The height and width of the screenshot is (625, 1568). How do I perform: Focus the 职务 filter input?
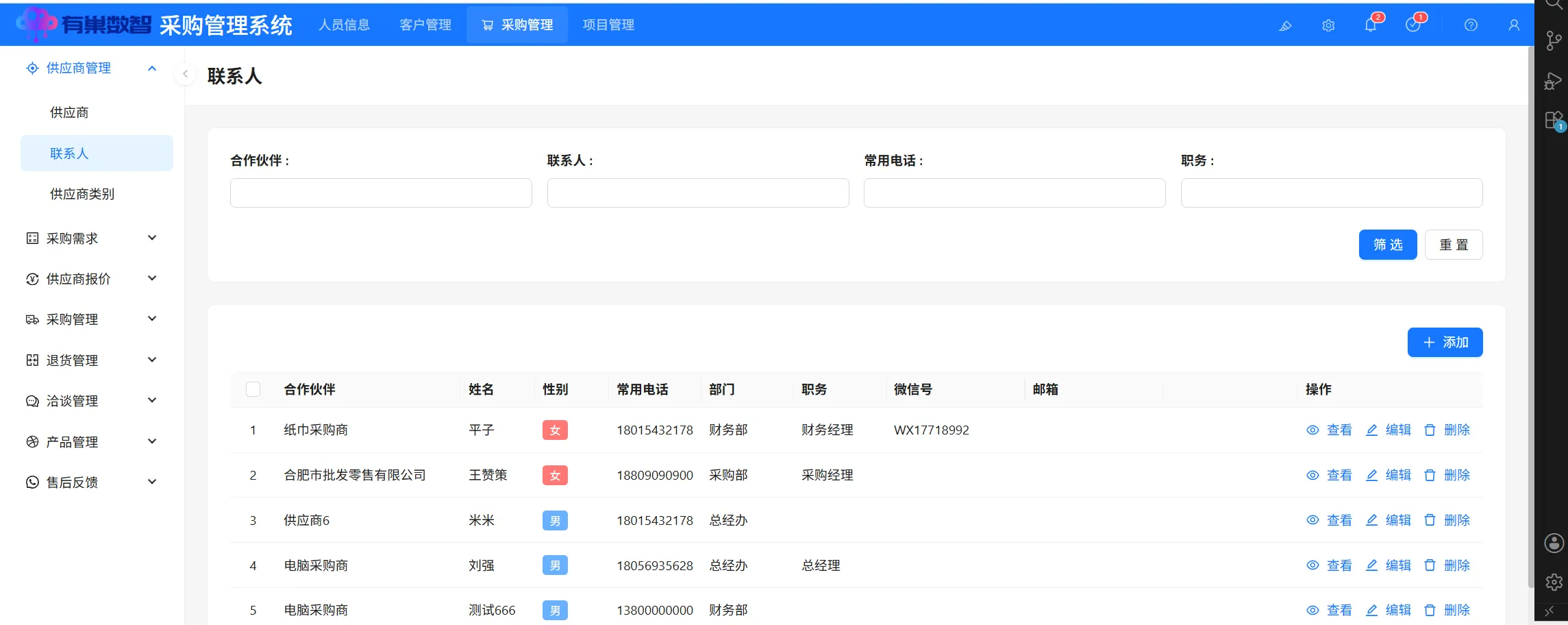[1332, 193]
